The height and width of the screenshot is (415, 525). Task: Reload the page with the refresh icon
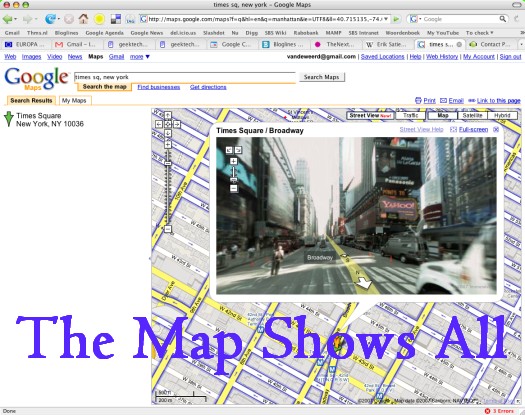pyautogui.click(x=50, y=19)
